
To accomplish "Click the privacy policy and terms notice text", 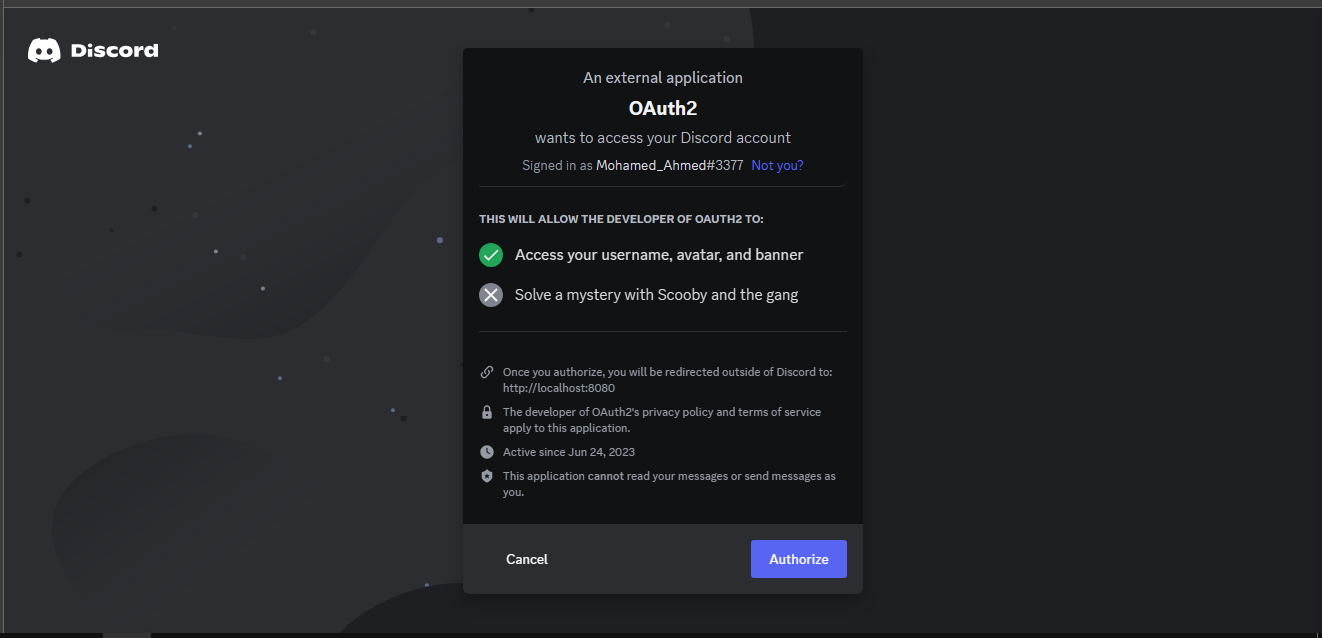I will 661,420.
